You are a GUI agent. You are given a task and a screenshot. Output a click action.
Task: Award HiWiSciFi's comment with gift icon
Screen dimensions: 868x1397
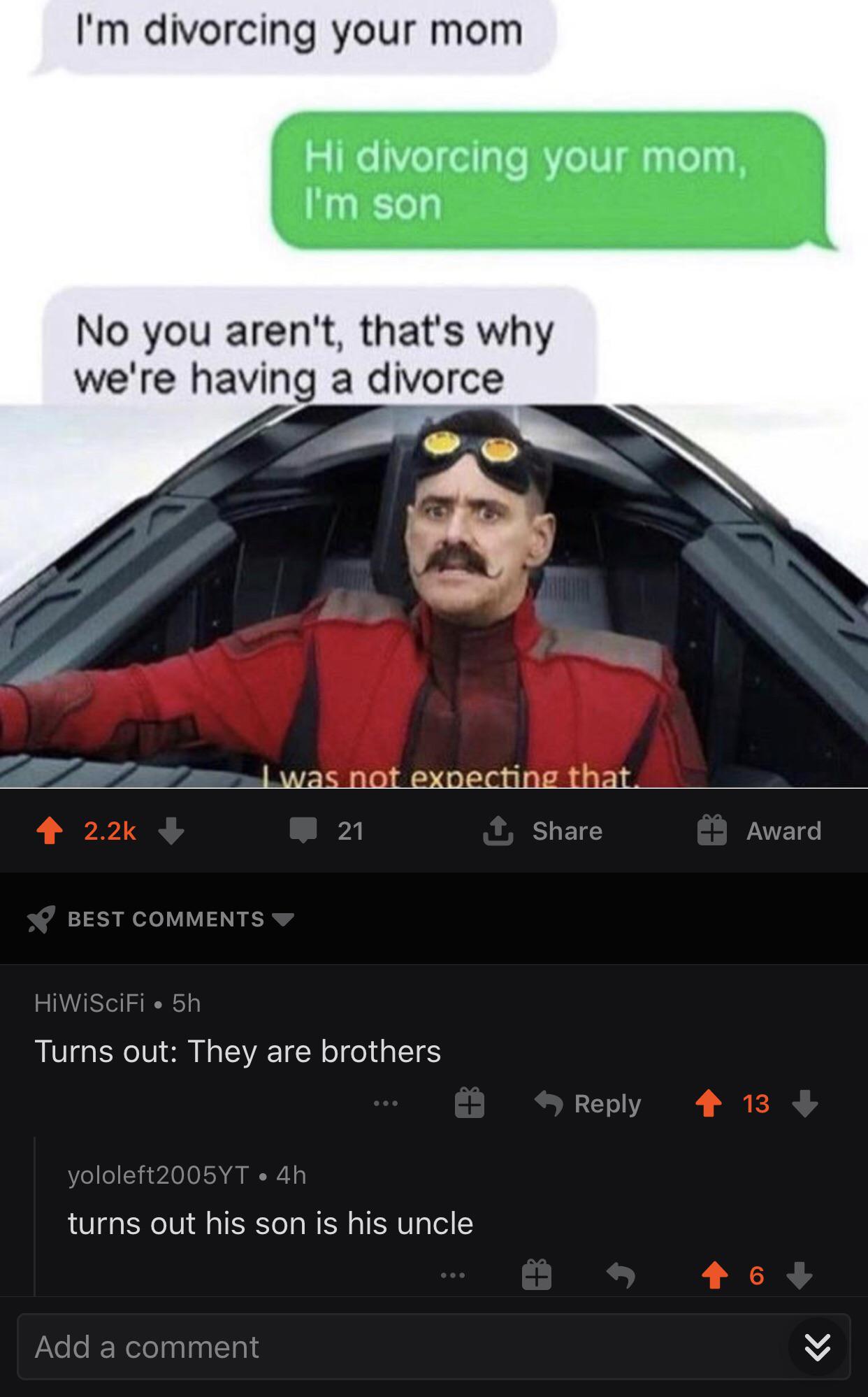pyautogui.click(x=470, y=1103)
